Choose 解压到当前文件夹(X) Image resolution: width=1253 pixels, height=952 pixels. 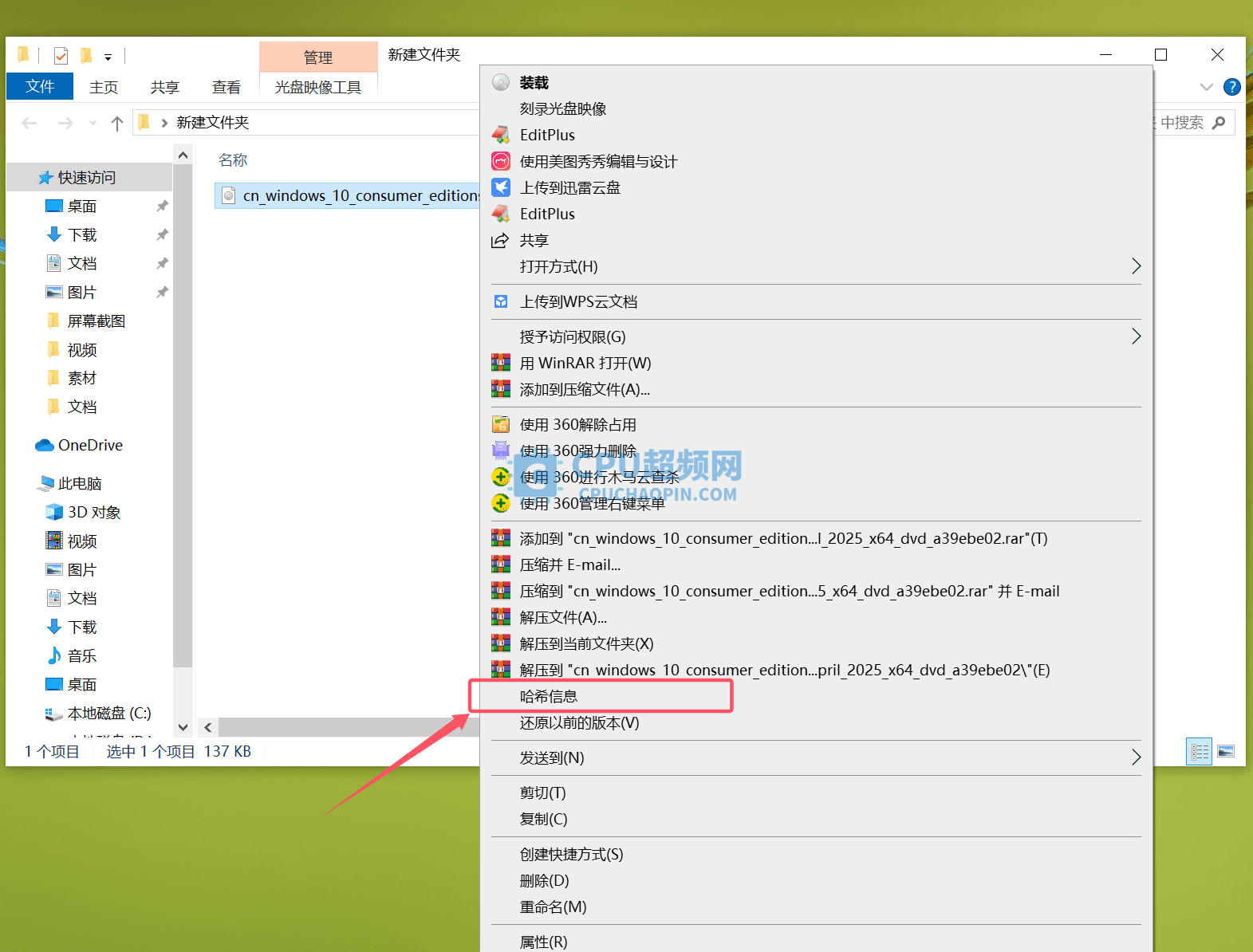[x=586, y=643]
